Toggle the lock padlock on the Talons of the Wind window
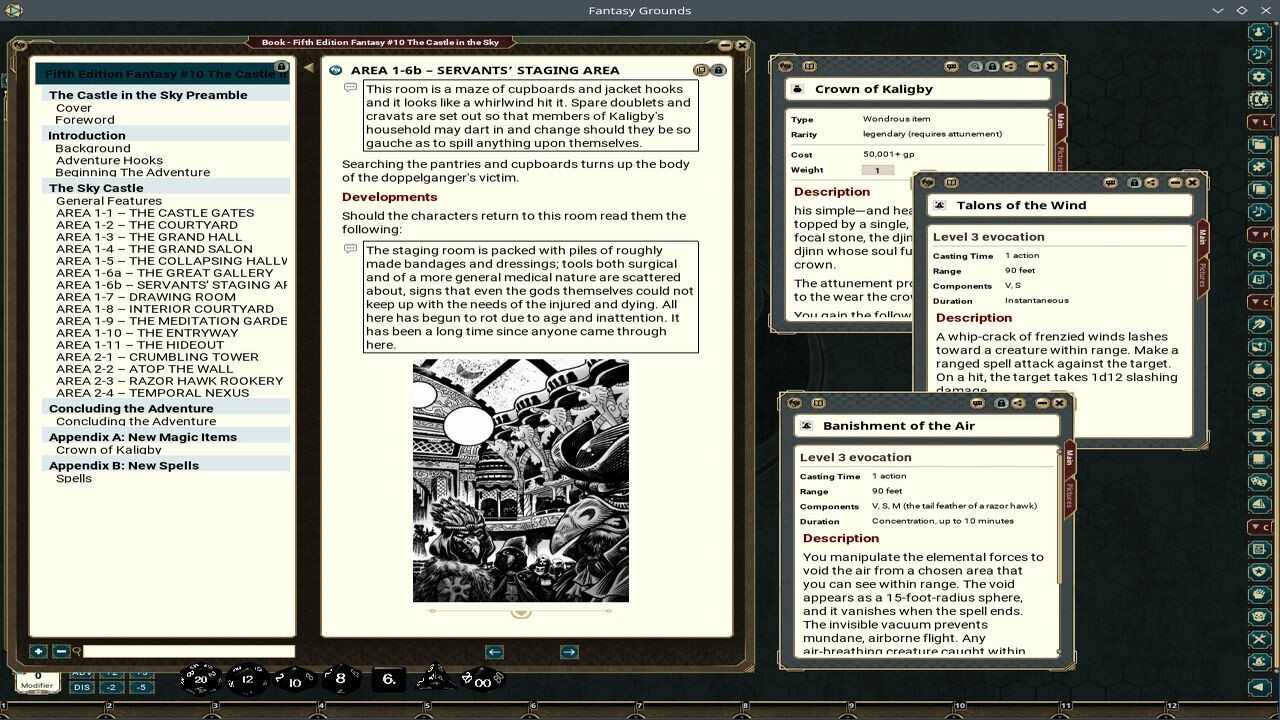The height and width of the screenshot is (720, 1280). [1134, 182]
